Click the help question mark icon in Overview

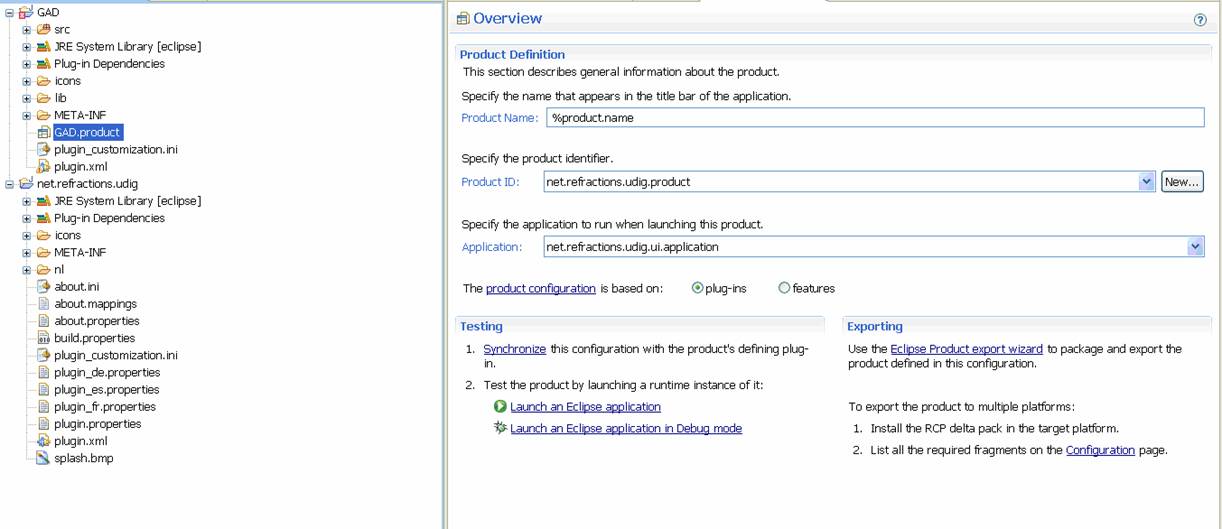(1200, 20)
